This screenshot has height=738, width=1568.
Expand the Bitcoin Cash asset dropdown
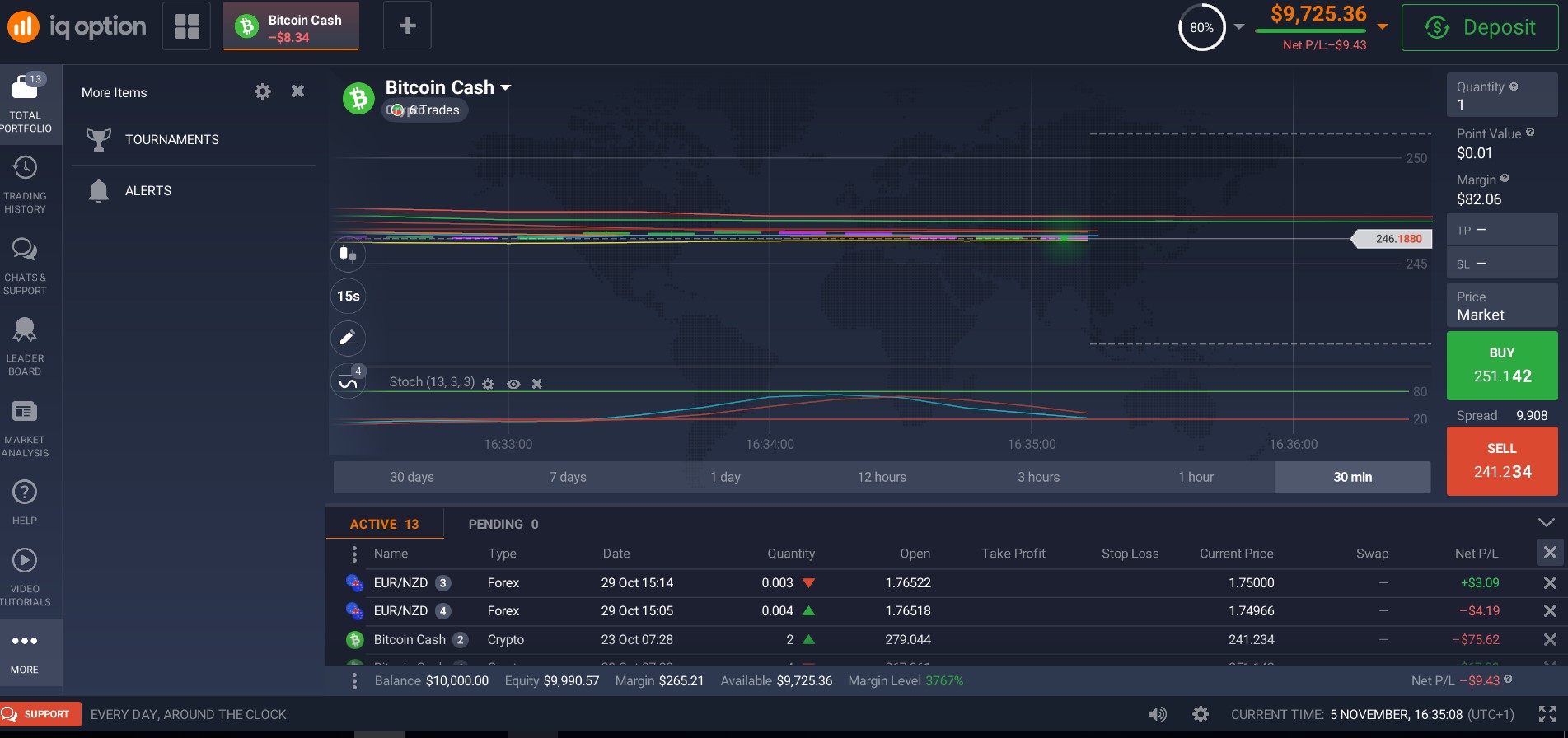click(506, 87)
